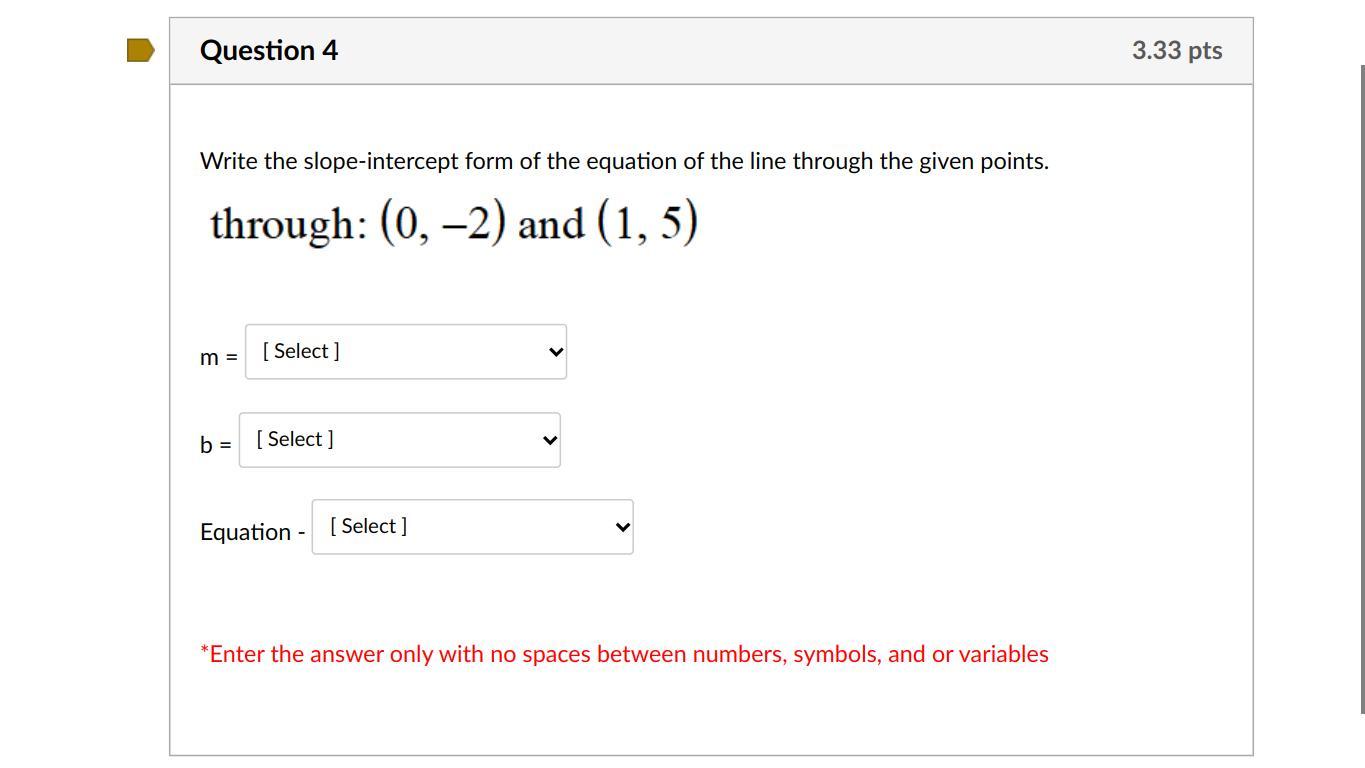The height and width of the screenshot is (768, 1365).
Task: Click the chevron arrow of the b dropdown
Action: [550, 440]
